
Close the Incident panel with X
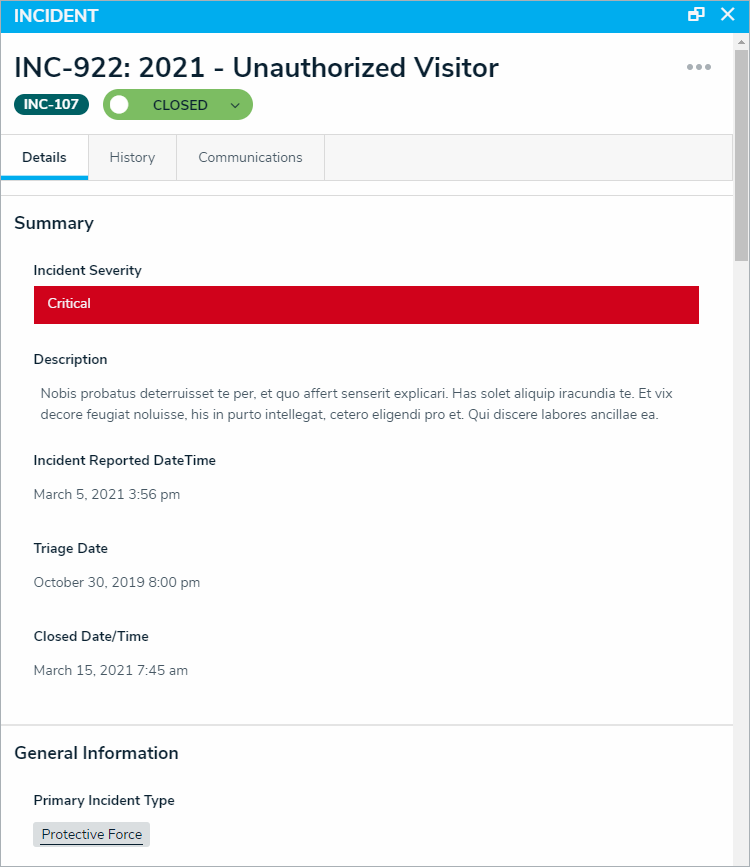point(728,14)
